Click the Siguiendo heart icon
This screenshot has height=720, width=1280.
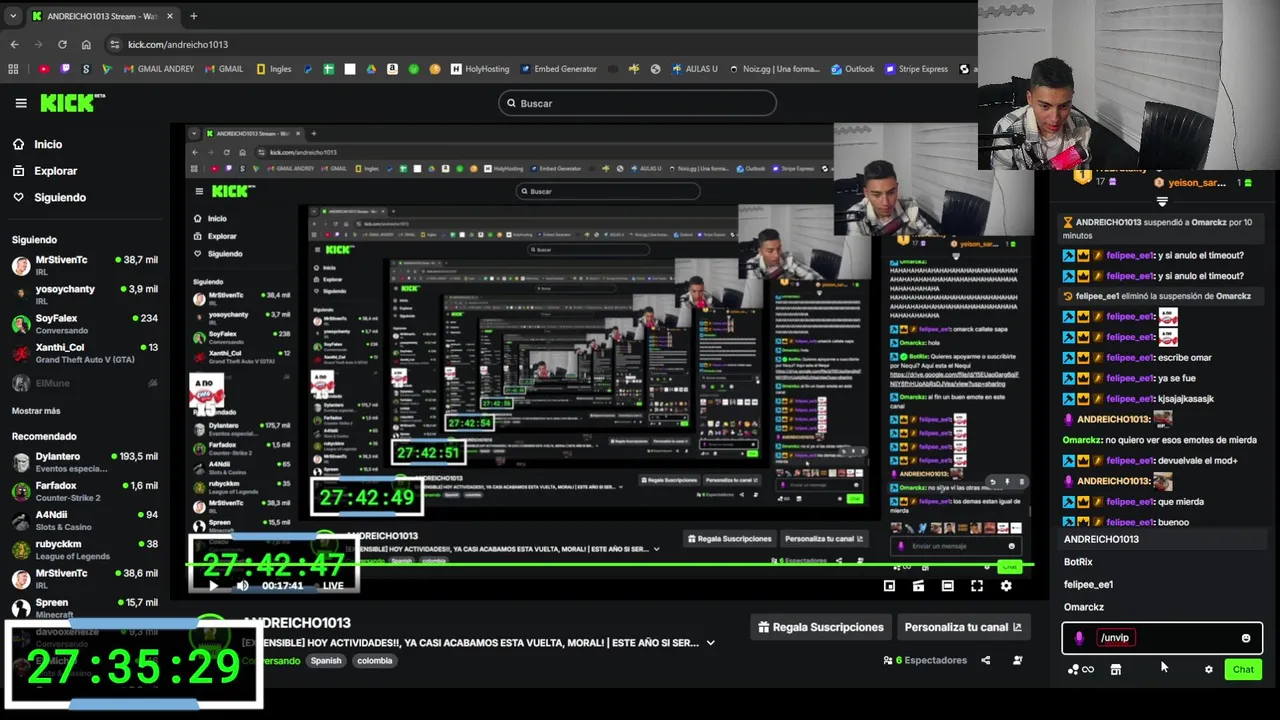coord(18,197)
